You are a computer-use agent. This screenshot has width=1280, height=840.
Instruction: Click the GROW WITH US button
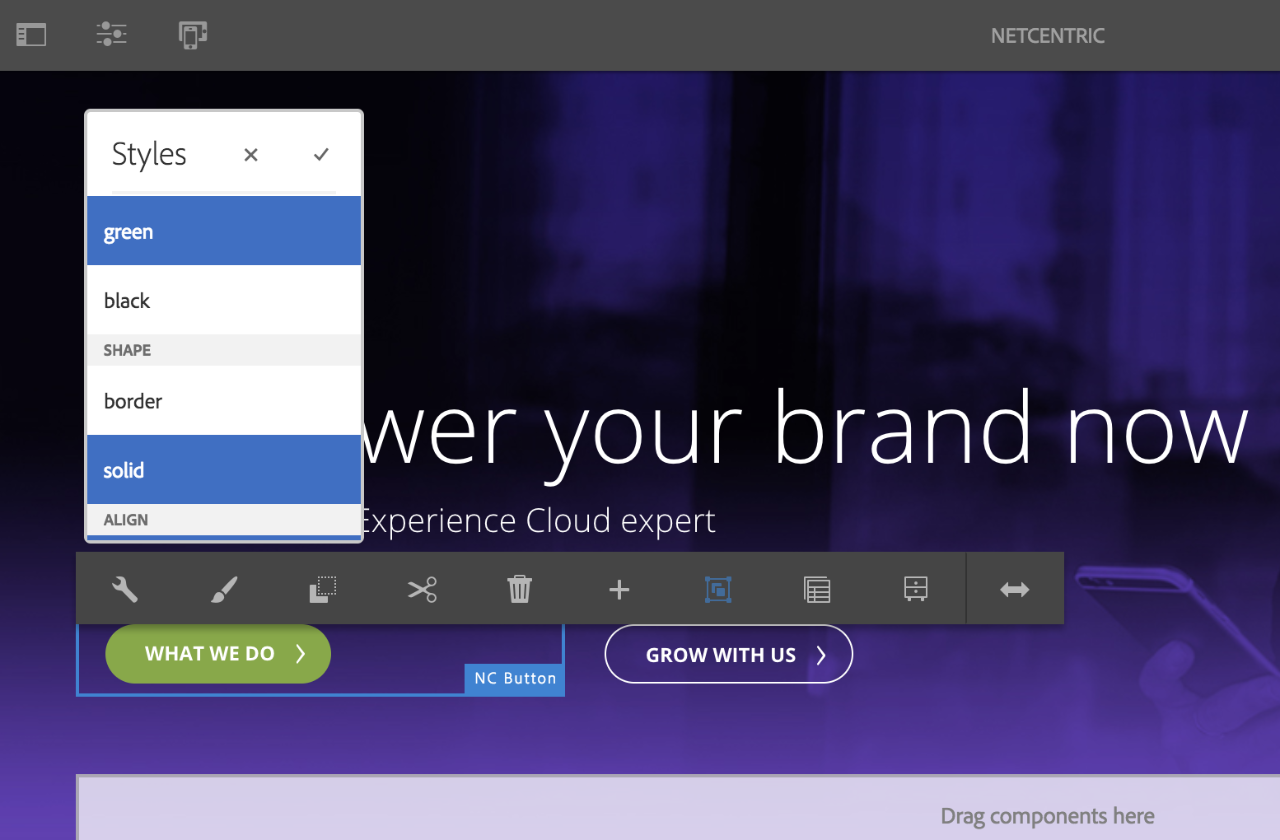[x=729, y=655]
